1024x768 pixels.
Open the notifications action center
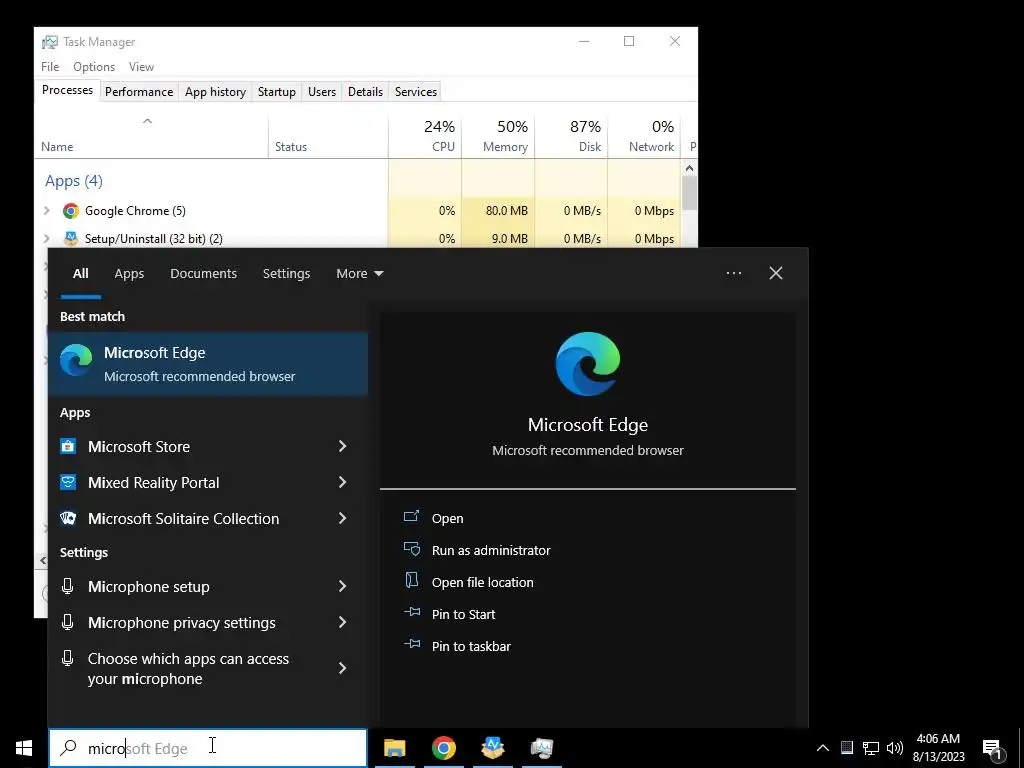click(992, 749)
